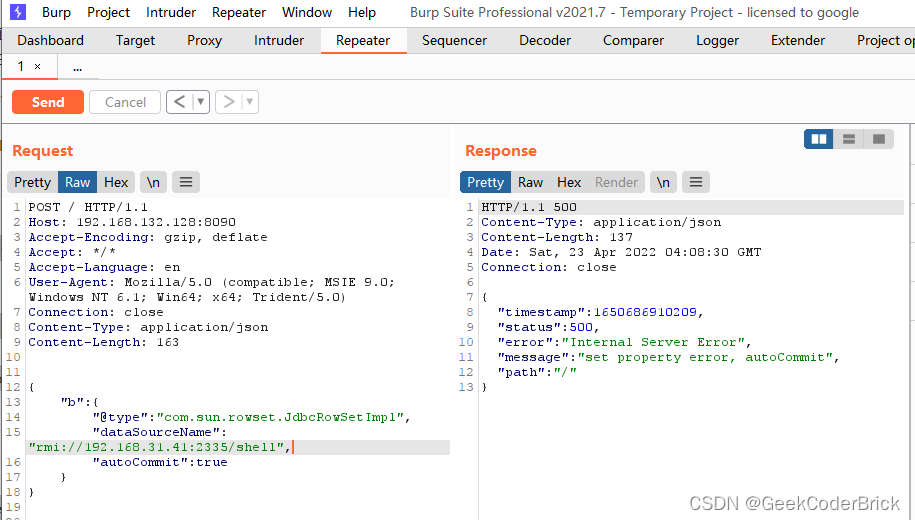Open the forward history dropdown arrow

point(250,102)
